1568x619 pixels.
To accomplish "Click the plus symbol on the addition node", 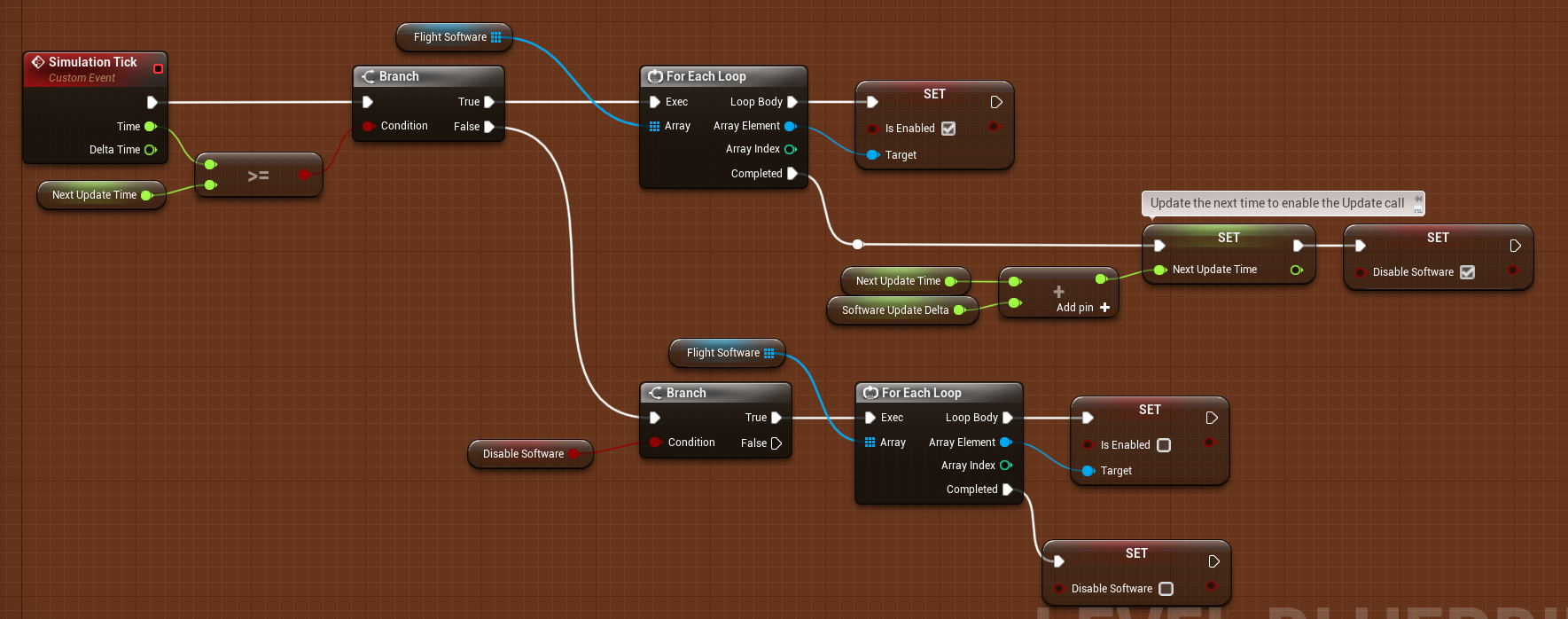I will point(1058,291).
